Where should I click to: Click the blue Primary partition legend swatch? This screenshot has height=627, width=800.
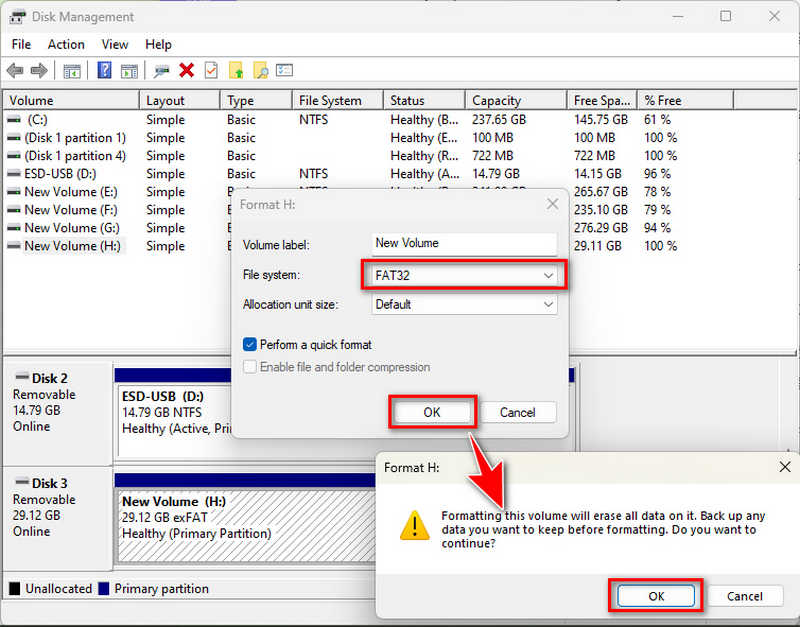pyautogui.click(x=104, y=589)
